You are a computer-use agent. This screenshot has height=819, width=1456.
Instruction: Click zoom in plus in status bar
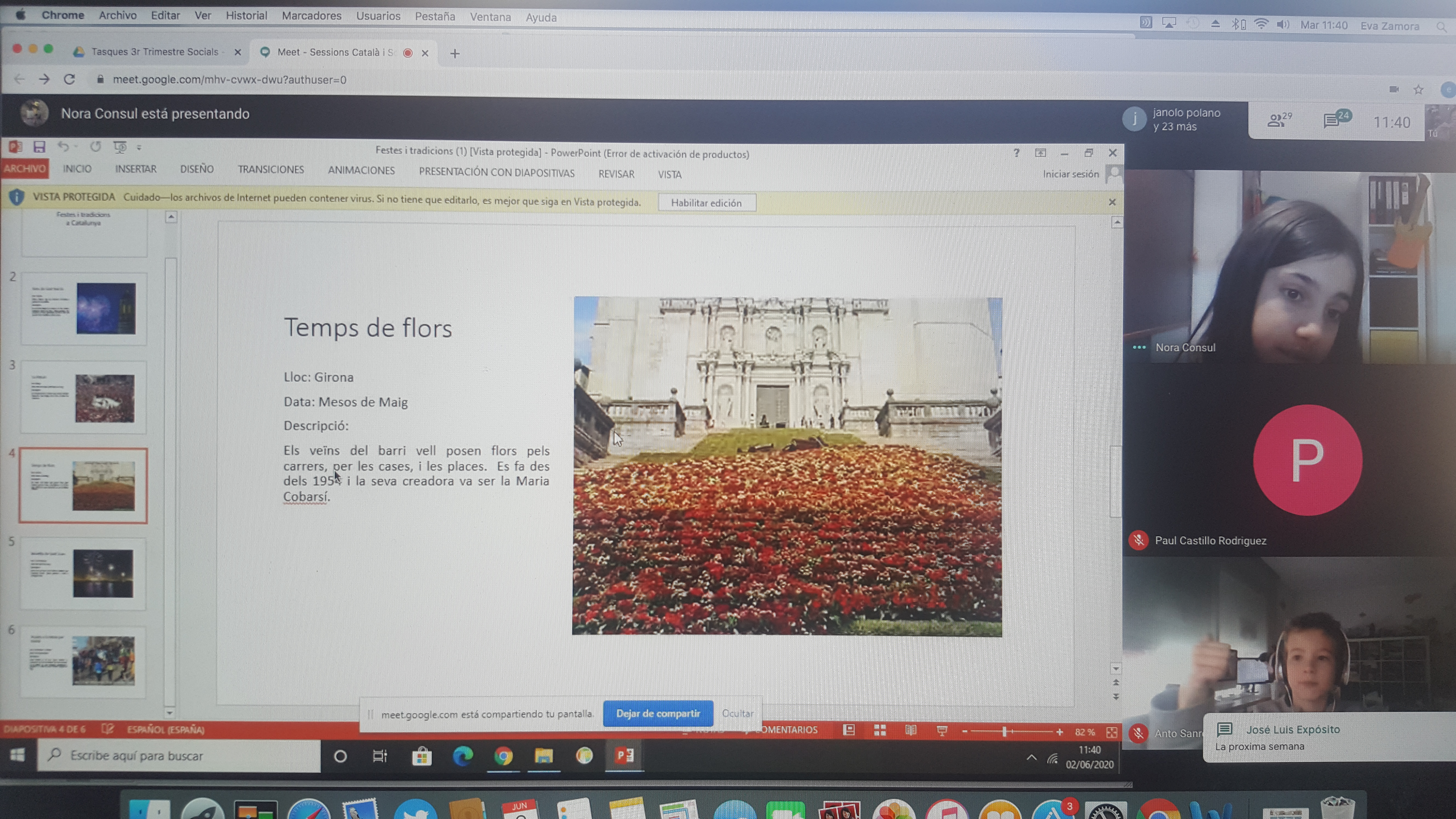[x=1059, y=732]
